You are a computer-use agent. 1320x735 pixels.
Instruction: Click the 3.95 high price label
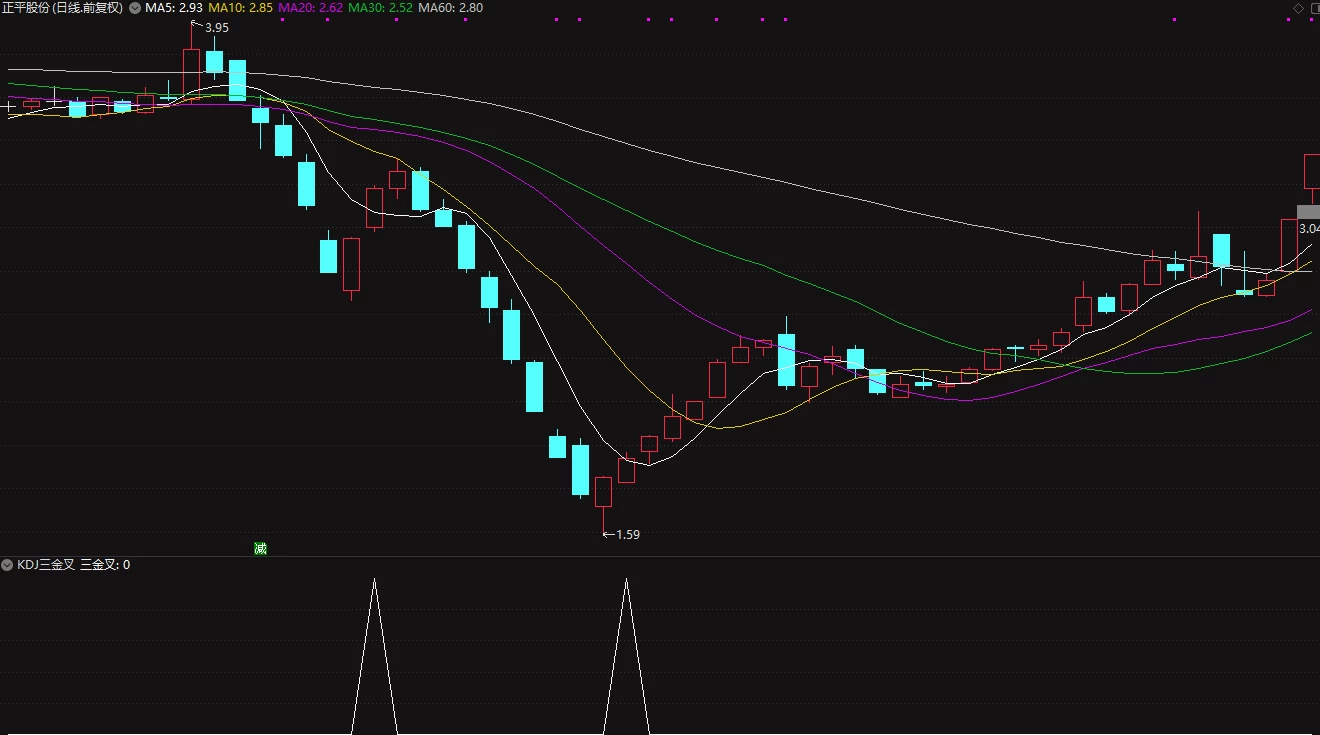(x=216, y=28)
